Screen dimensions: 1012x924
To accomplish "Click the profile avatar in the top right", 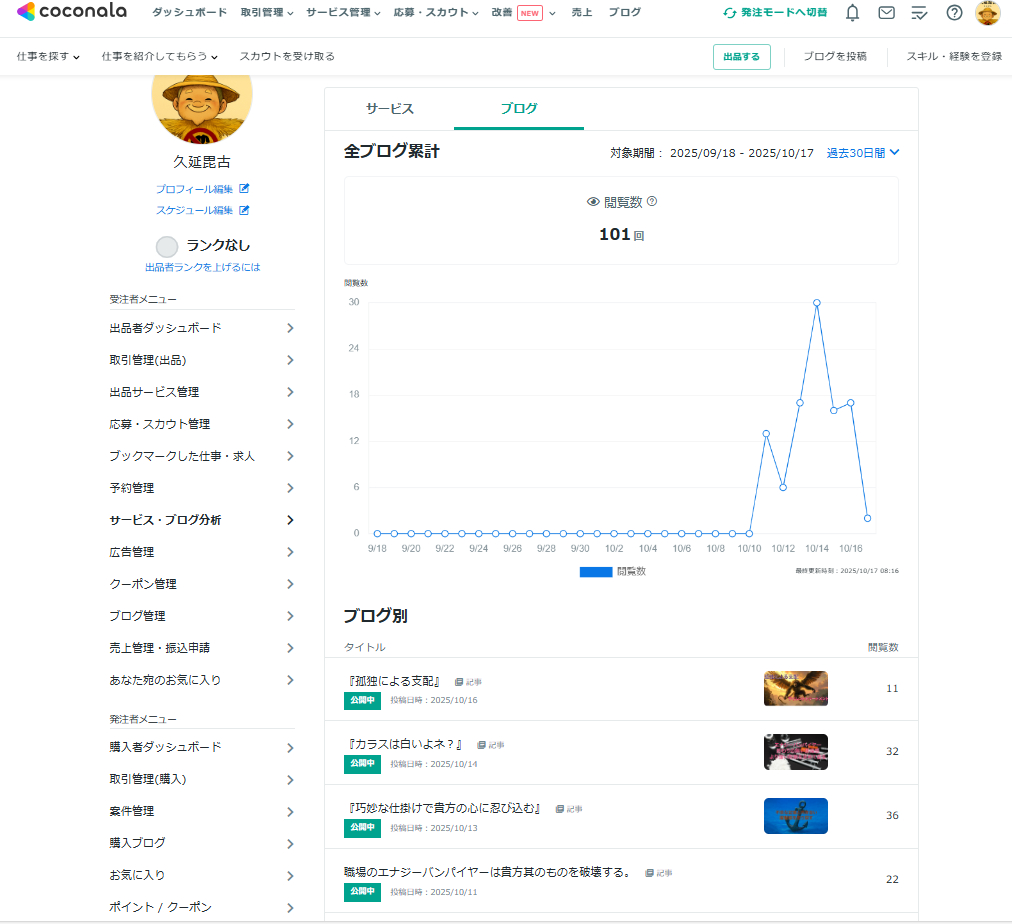I will (x=988, y=13).
